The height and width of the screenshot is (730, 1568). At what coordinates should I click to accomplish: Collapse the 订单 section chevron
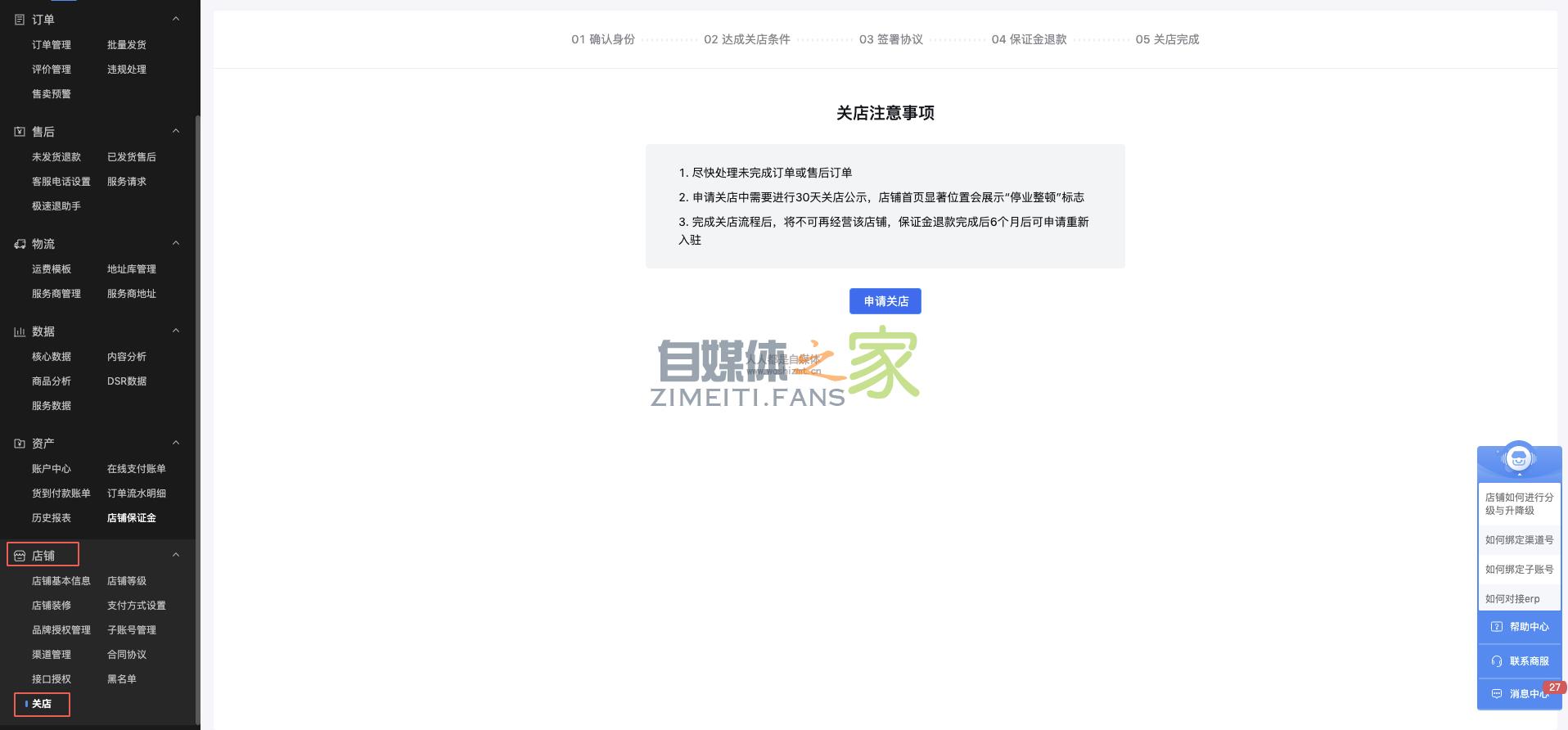pyautogui.click(x=175, y=19)
